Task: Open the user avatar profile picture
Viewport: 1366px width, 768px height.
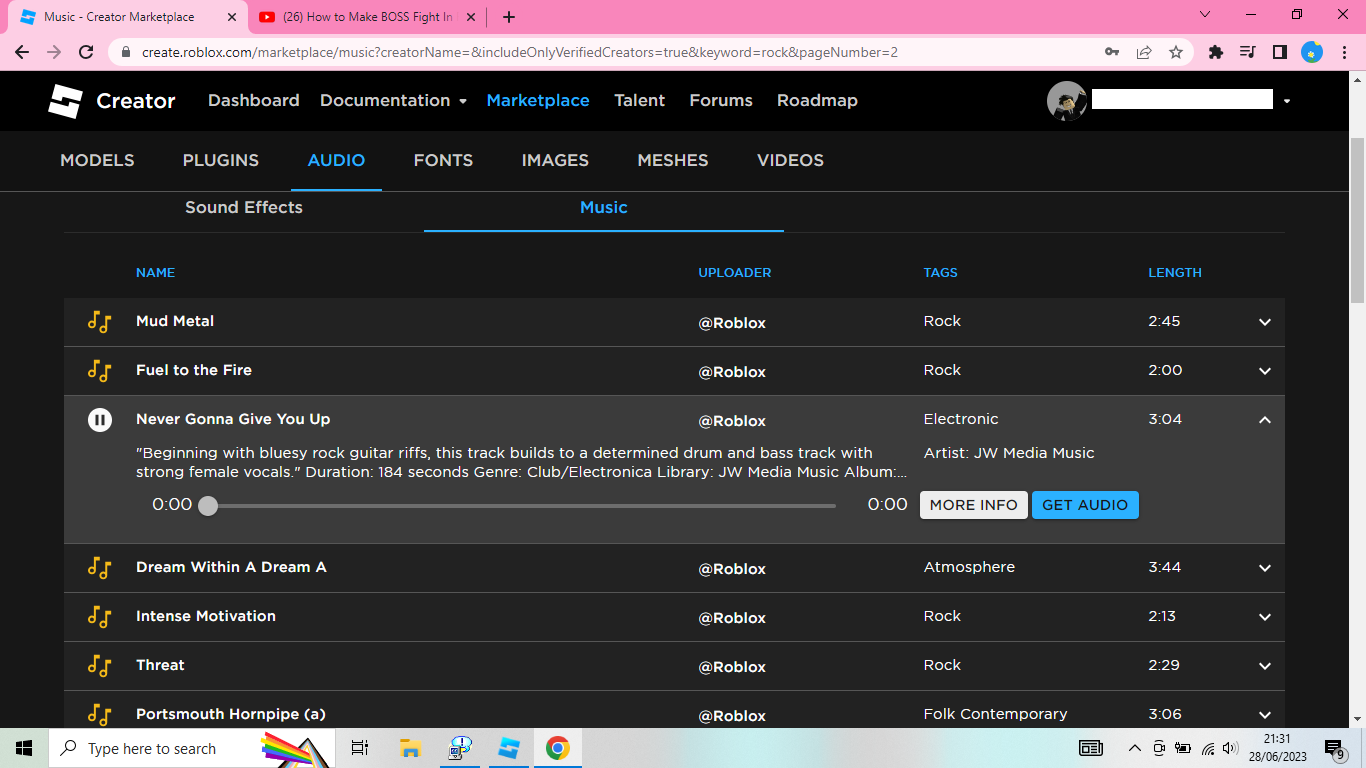Action: point(1067,101)
